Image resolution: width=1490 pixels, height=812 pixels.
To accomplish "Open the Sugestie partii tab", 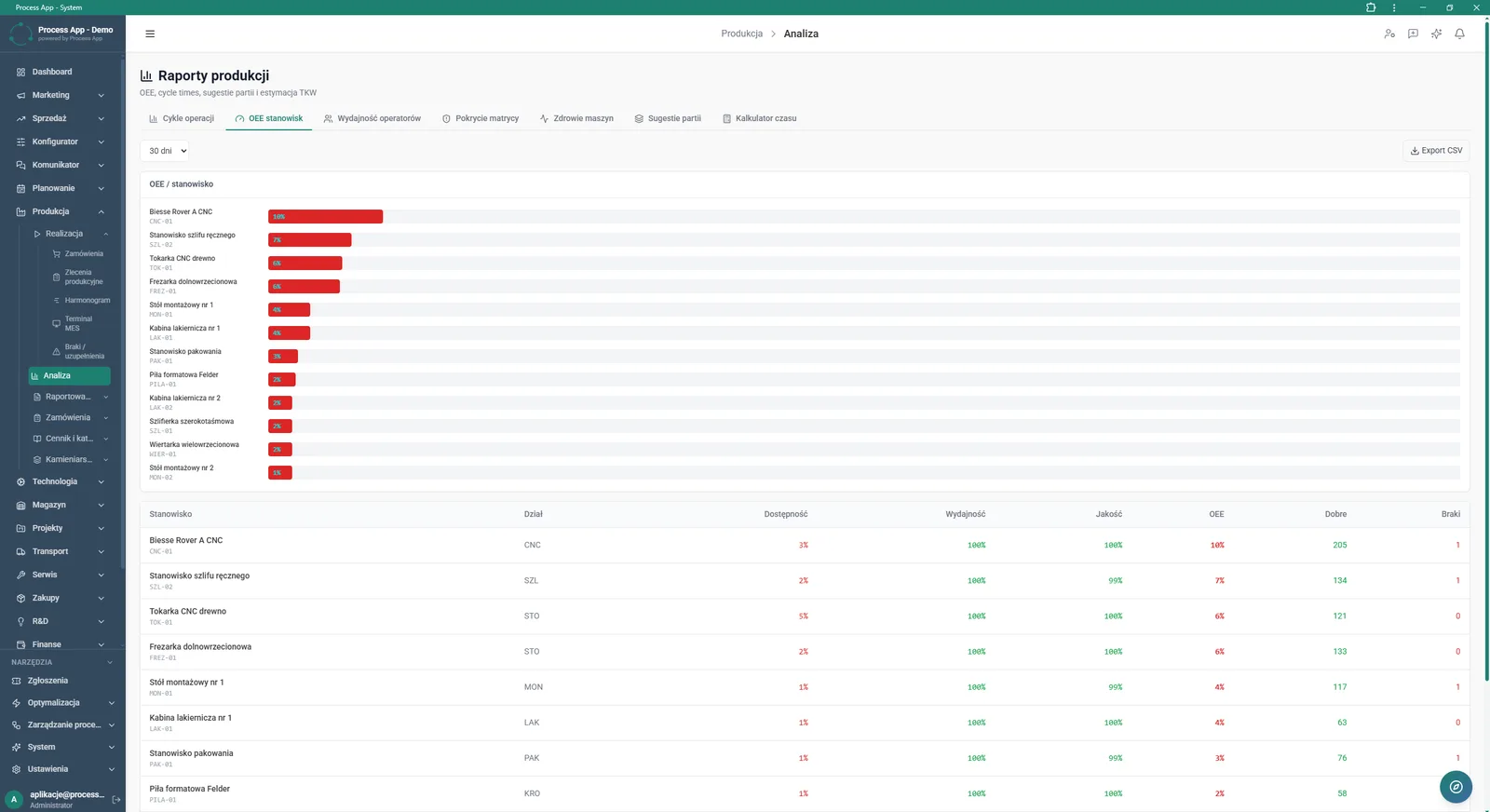I will pyautogui.click(x=668, y=118).
